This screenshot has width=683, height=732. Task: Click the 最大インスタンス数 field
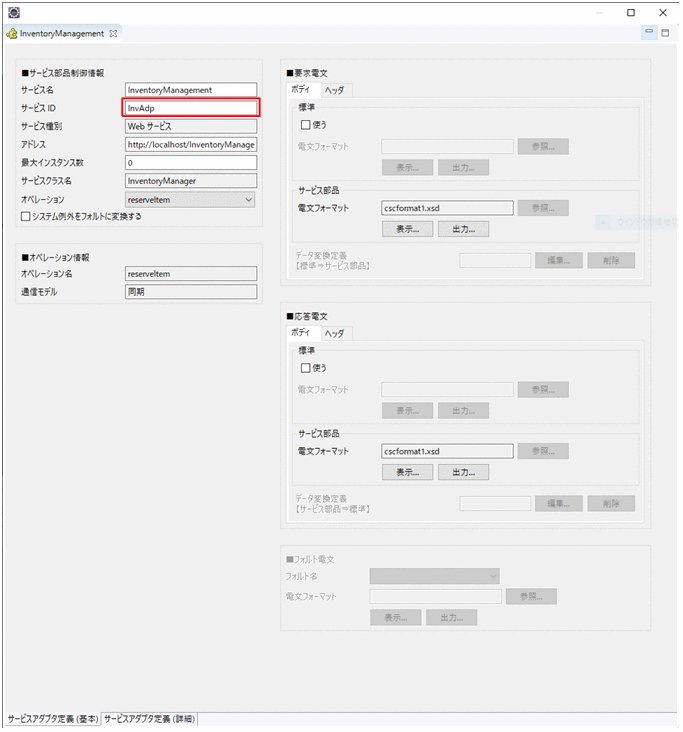pyautogui.click(x=191, y=162)
